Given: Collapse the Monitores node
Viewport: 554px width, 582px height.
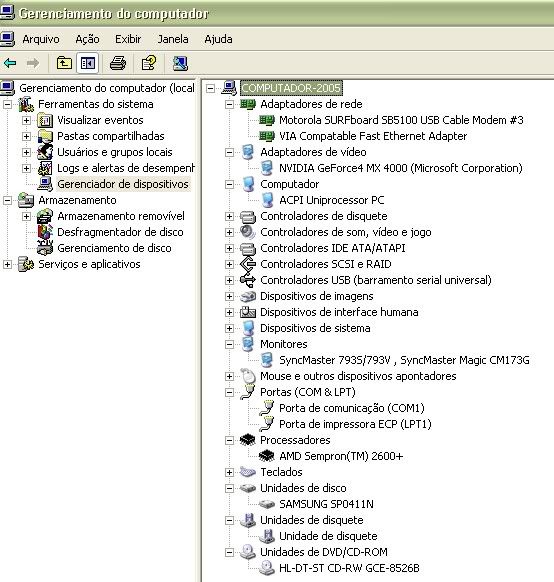Looking at the screenshot, I should [x=229, y=344].
